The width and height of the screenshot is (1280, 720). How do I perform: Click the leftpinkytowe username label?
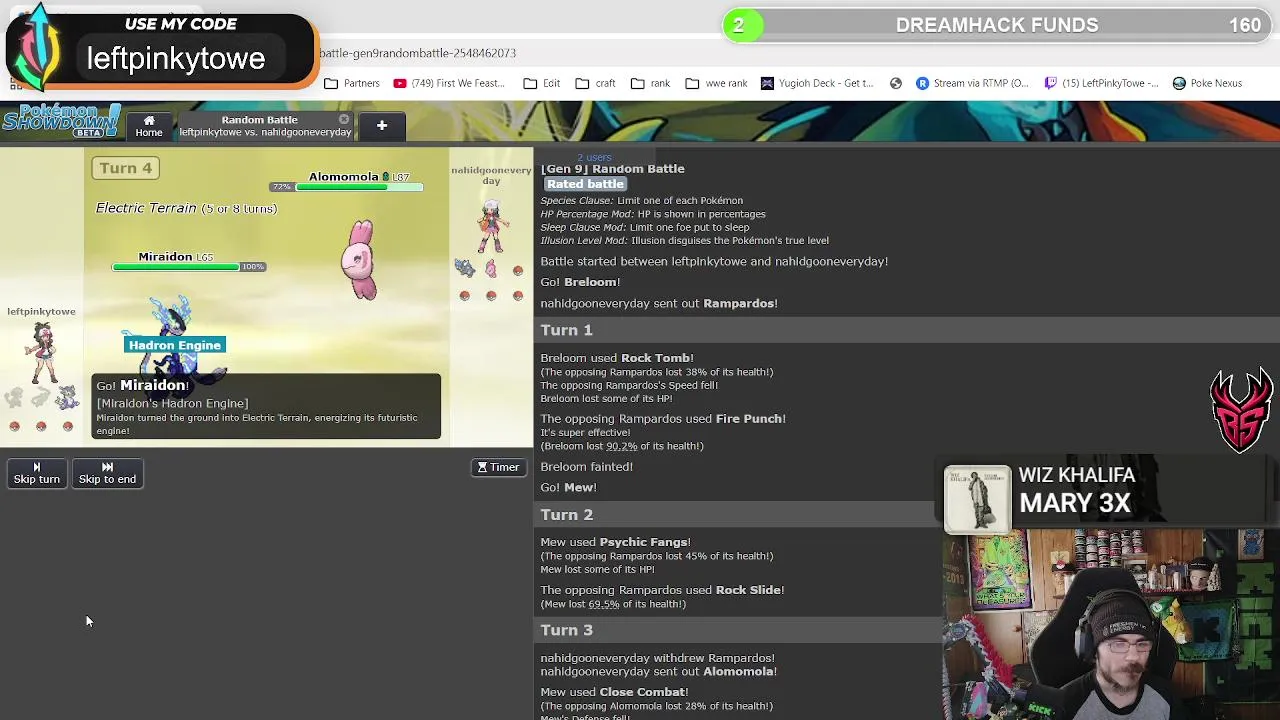tap(41, 312)
